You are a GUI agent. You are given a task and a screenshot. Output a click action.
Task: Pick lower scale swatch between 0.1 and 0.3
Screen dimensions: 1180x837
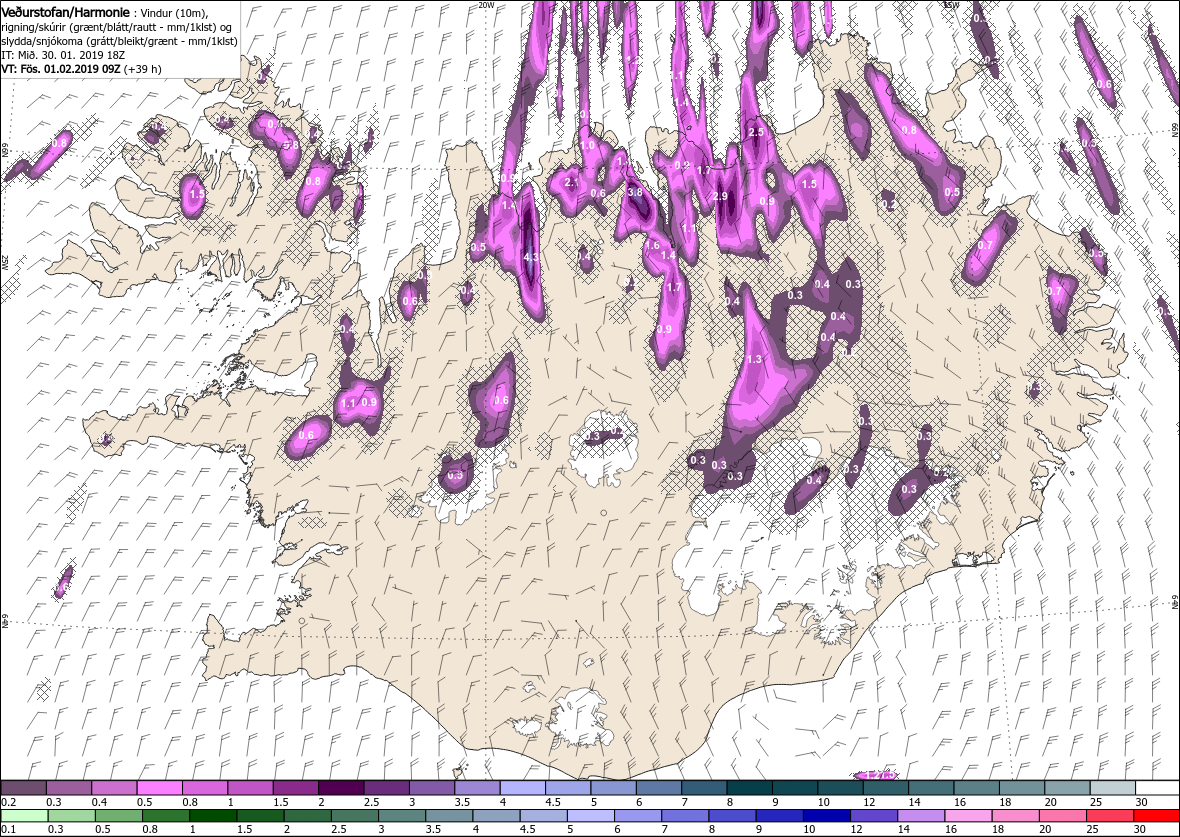point(24,816)
